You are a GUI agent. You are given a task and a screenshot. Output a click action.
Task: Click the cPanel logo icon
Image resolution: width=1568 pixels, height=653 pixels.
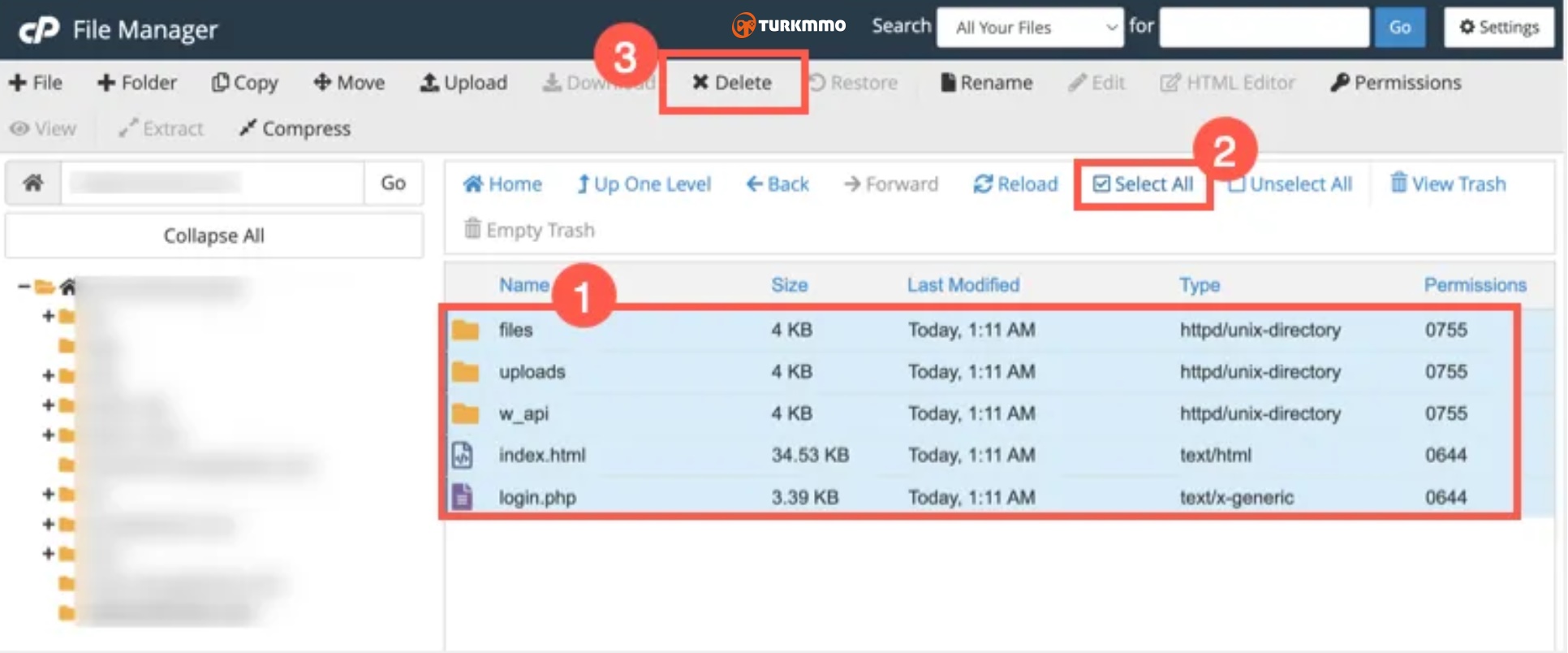39,30
